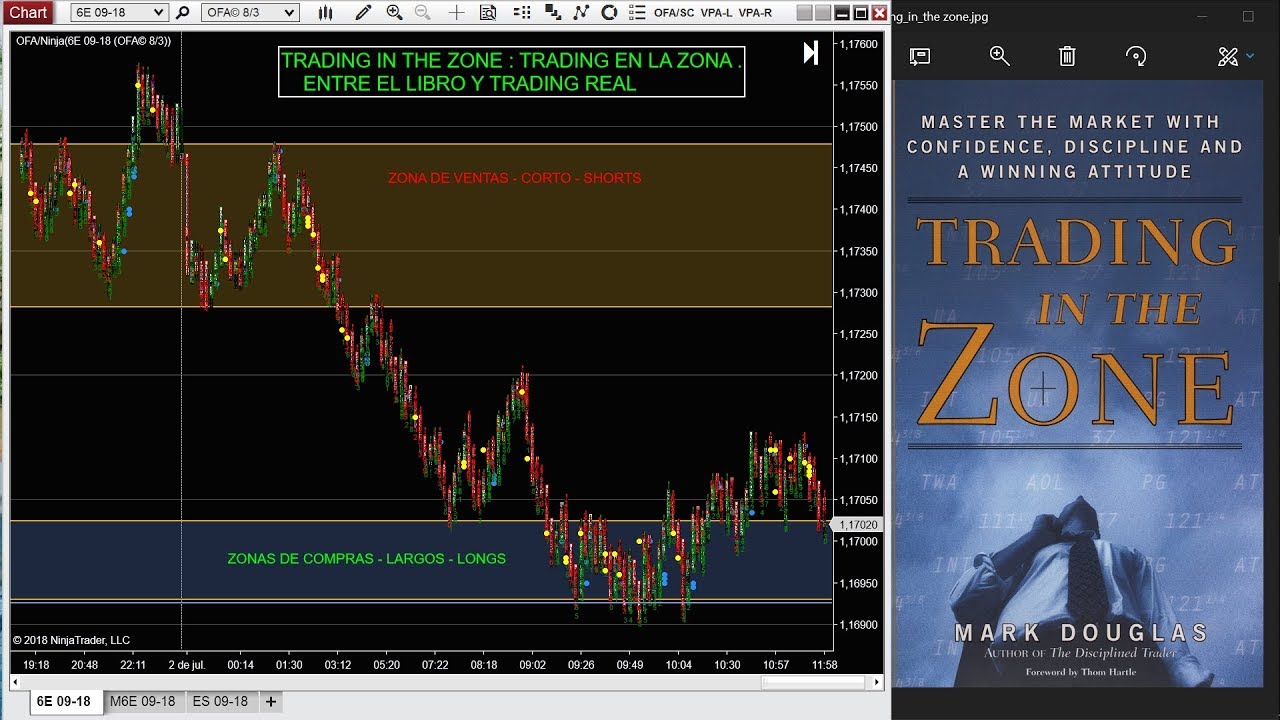1280x720 pixels.
Task: Open the OFA© 8/3 interval dropdown
Action: [x=249, y=13]
